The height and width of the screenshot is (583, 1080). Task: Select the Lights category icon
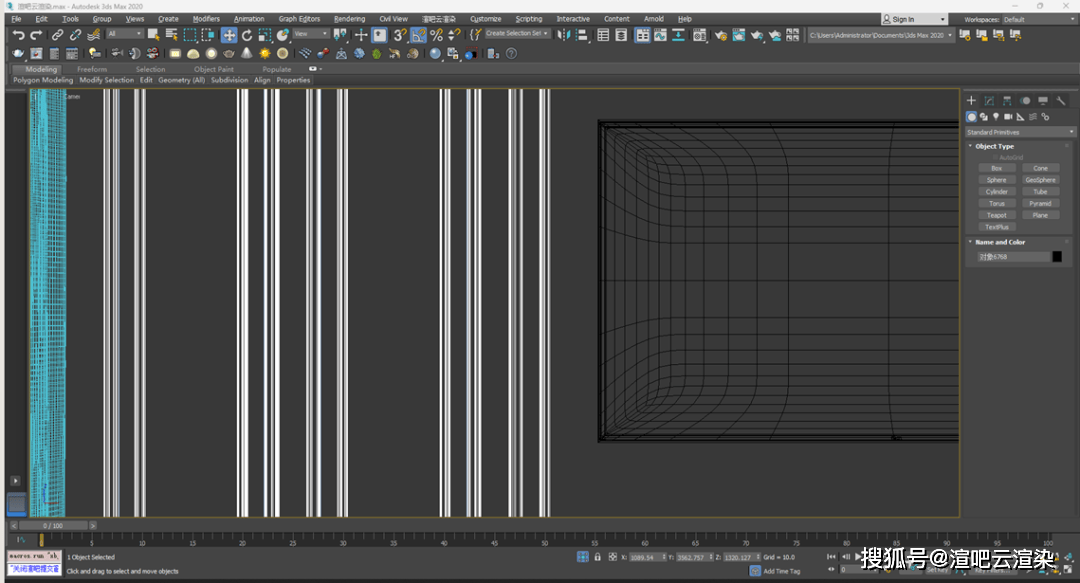click(996, 116)
